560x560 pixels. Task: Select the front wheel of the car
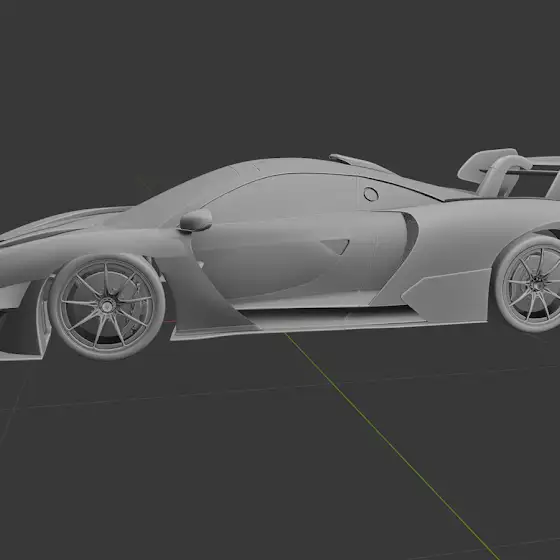(107, 306)
